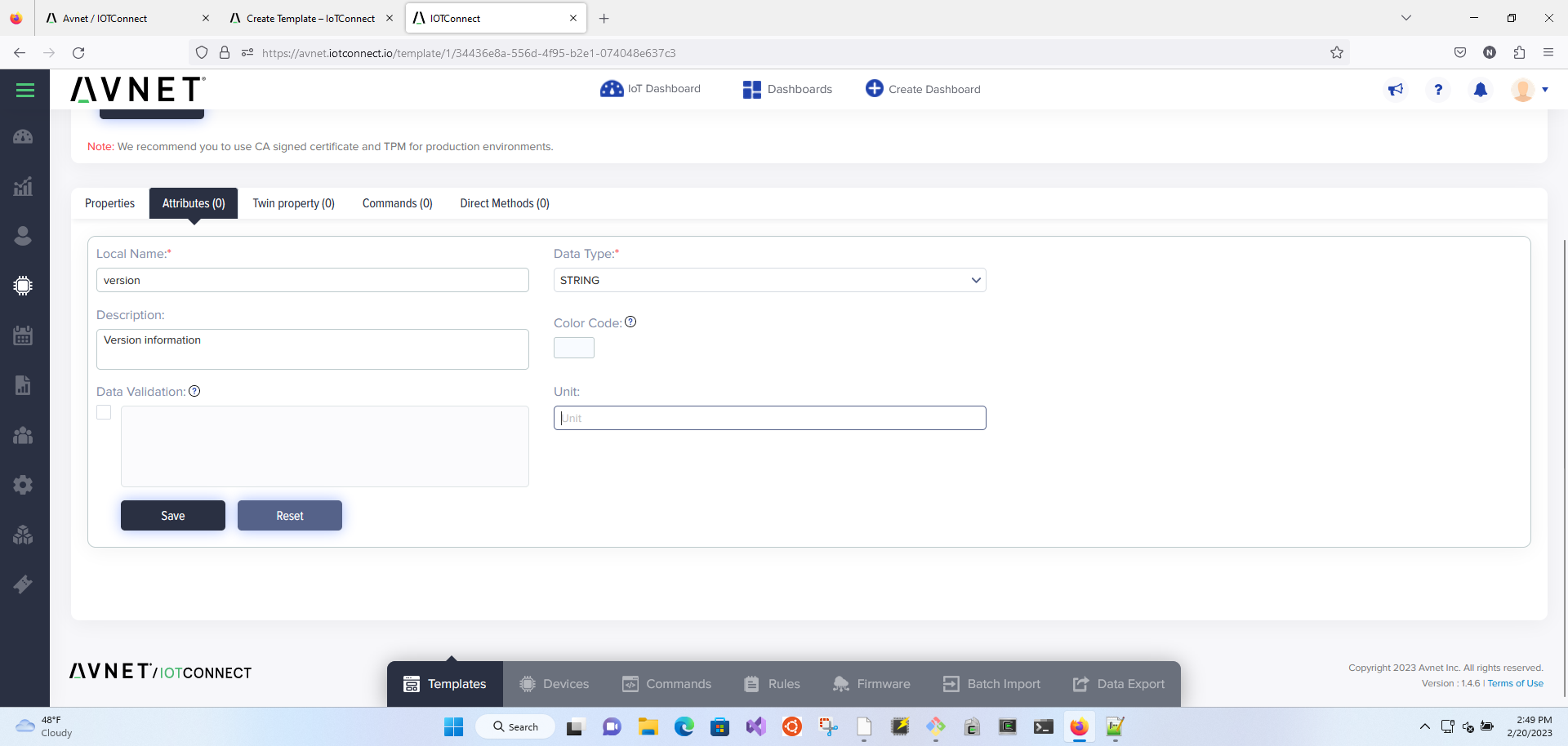Open the user avatar account menu
1568x746 pixels.
click(x=1530, y=90)
